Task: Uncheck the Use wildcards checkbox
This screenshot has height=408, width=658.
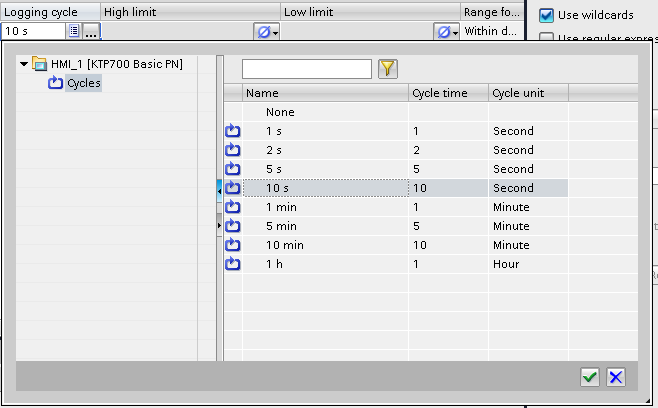Action: coord(547,15)
